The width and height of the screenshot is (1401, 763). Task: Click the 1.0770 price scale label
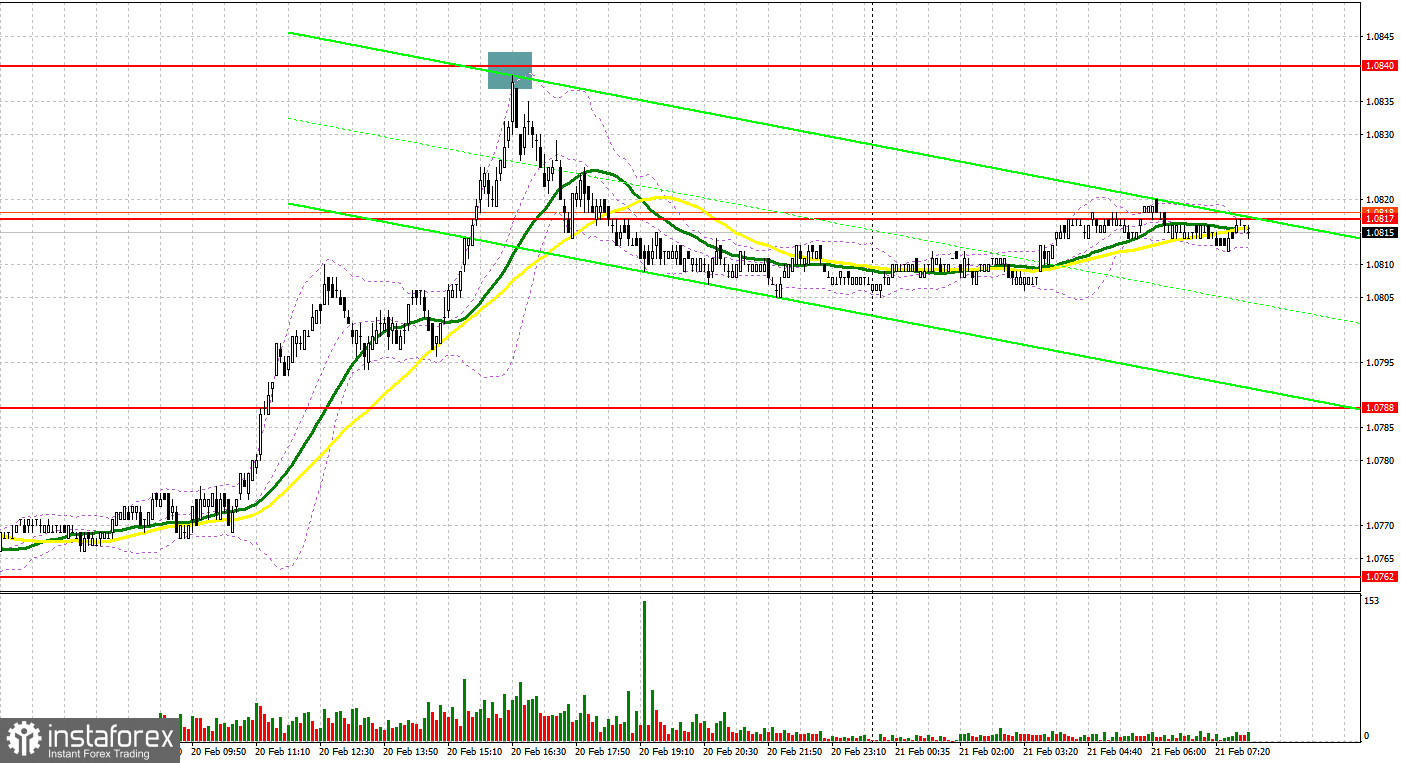(x=1379, y=525)
